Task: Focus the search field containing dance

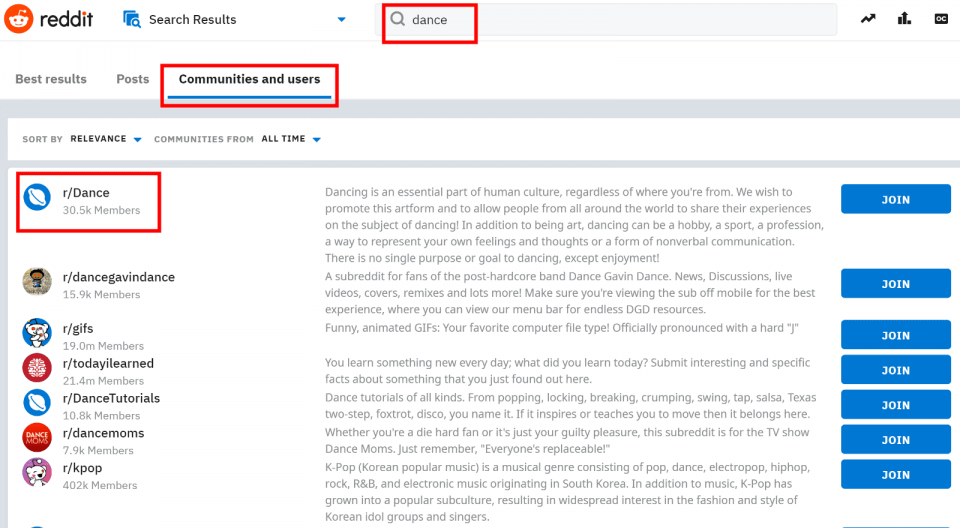Action: coord(606,20)
